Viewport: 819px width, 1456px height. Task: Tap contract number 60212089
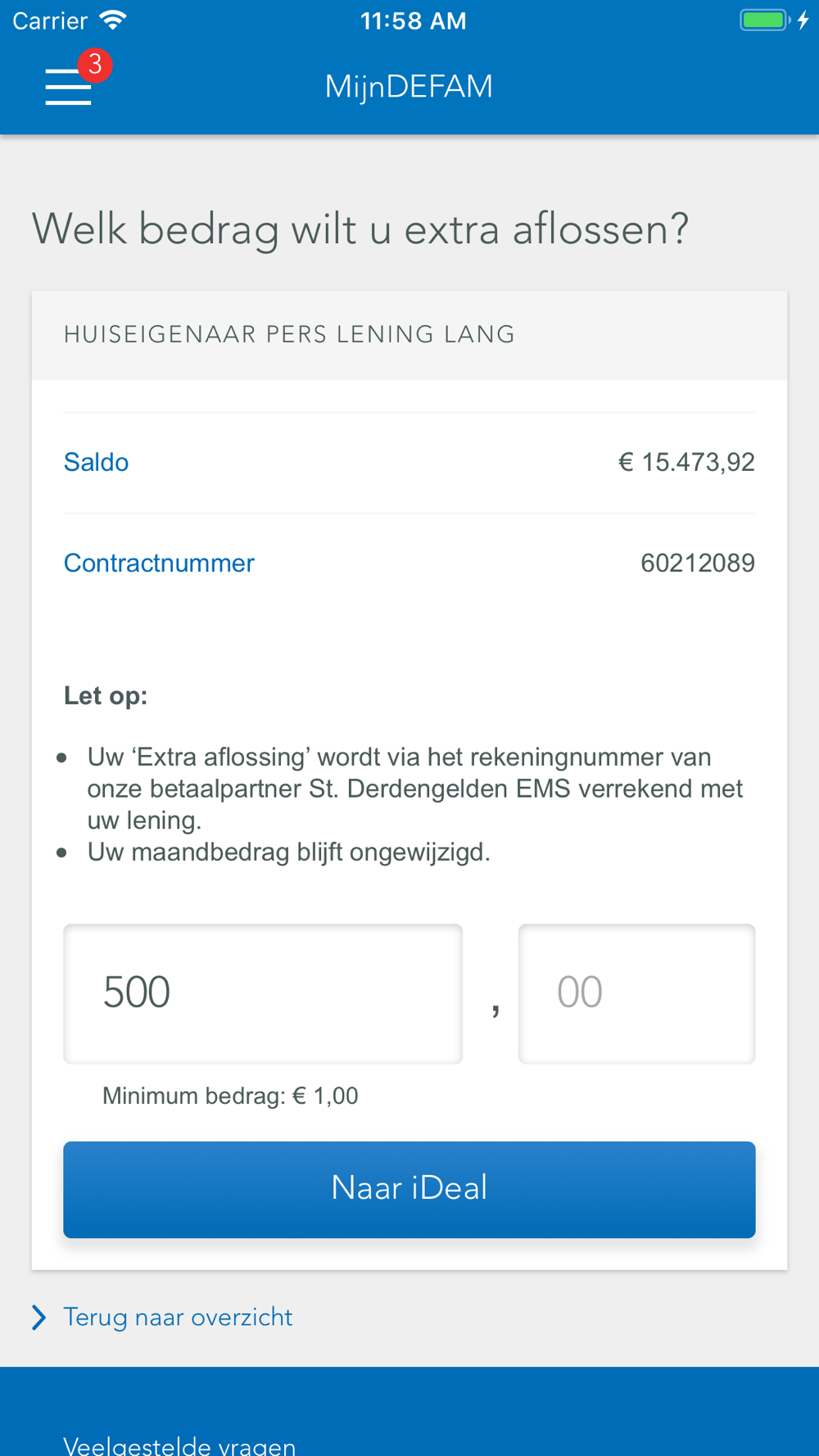click(697, 563)
